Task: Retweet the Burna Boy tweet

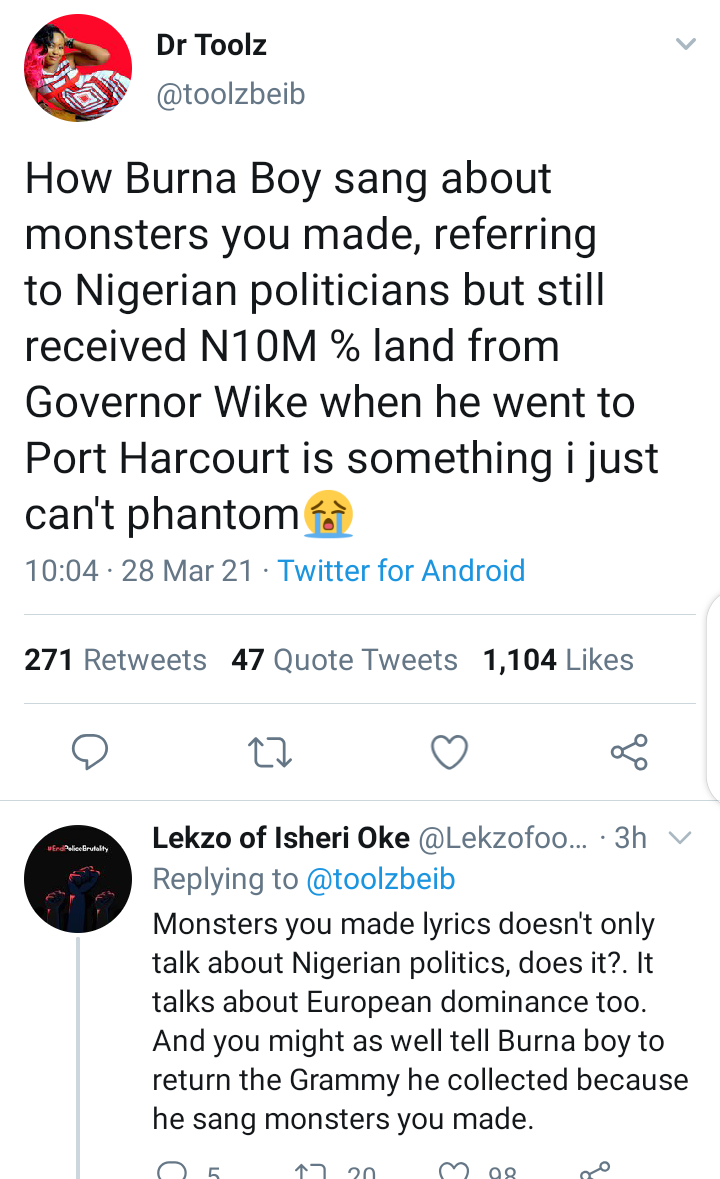Action: click(x=270, y=752)
